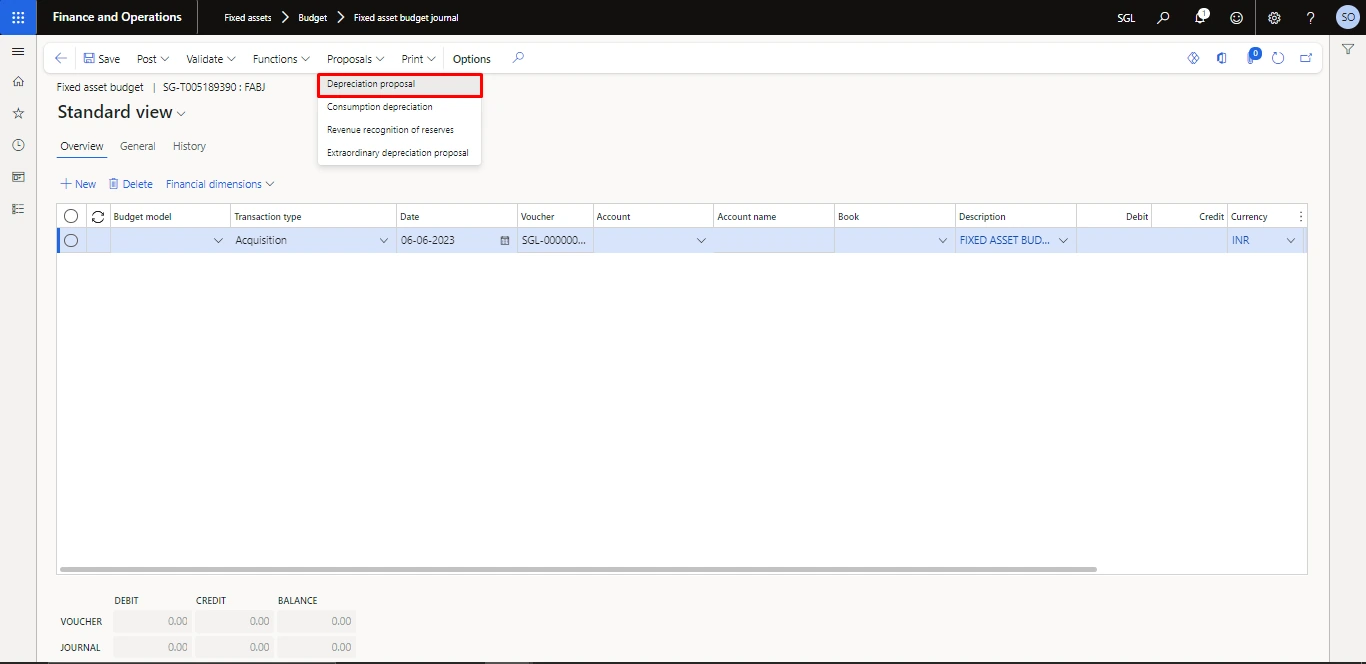Click the feedback smiley icon
Viewport: 1366px width, 664px height.
click(1237, 17)
